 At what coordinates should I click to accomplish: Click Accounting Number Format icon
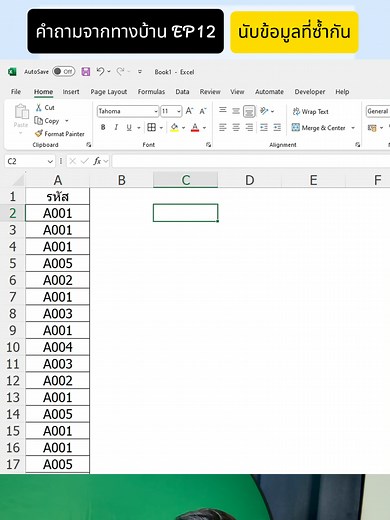(372, 128)
